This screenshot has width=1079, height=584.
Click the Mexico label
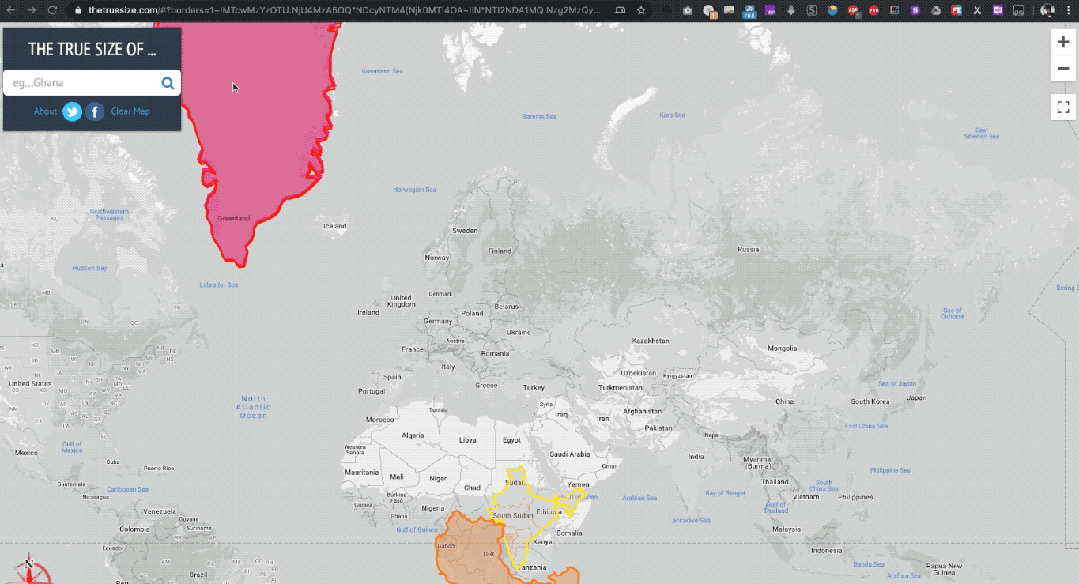(x=26, y=453)
